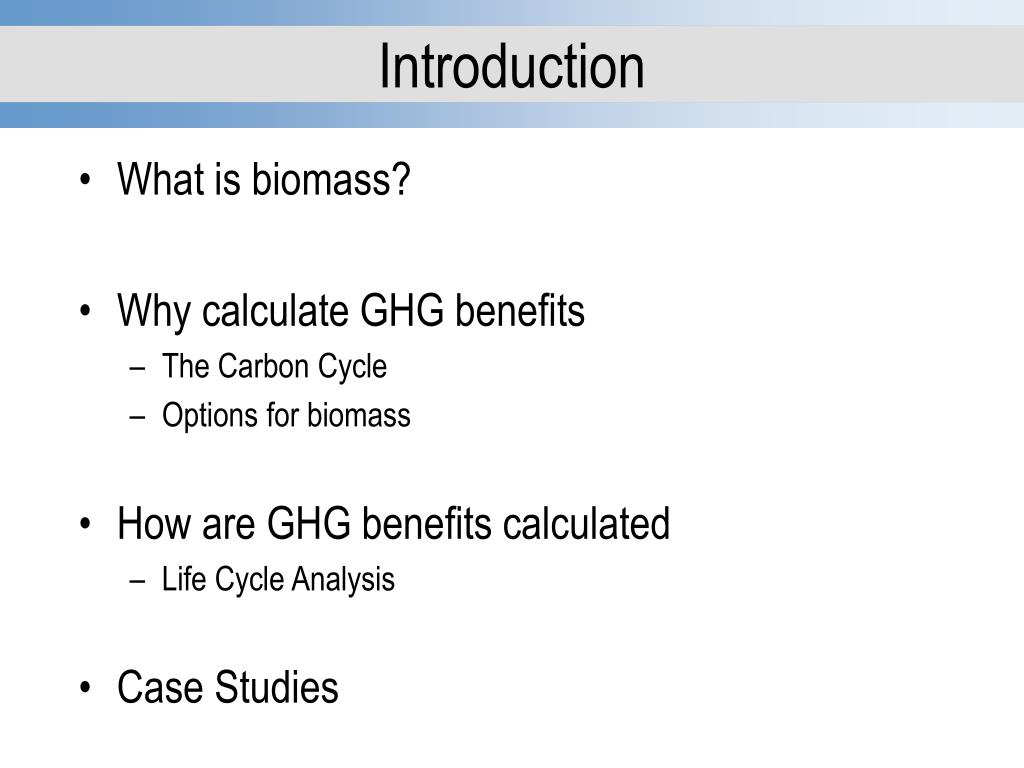Click the bullet dot before 'How are GHG'

[x=85, y=524]
